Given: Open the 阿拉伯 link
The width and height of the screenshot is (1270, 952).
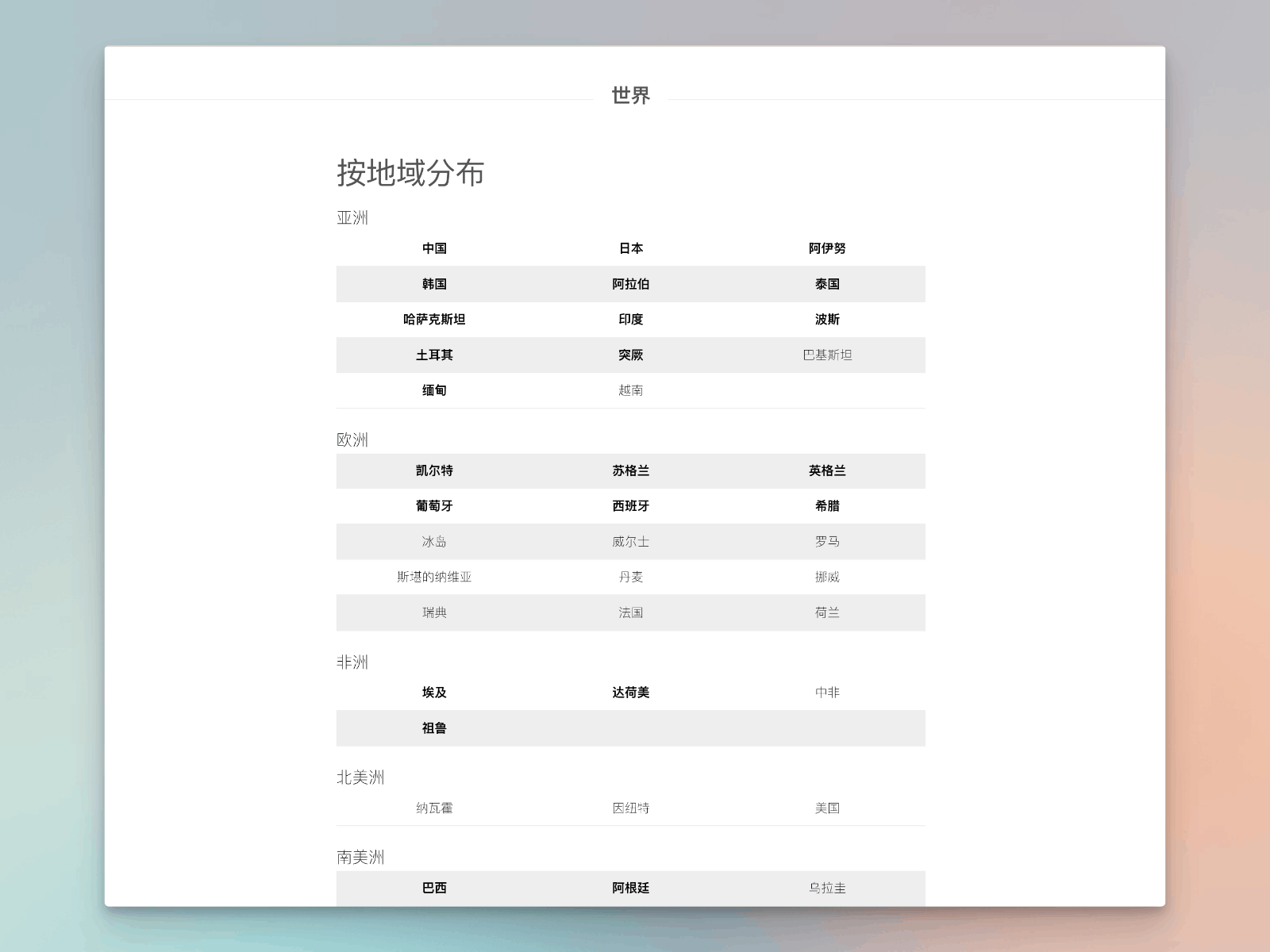Looking at the screenshot, I should click(631, 284).
